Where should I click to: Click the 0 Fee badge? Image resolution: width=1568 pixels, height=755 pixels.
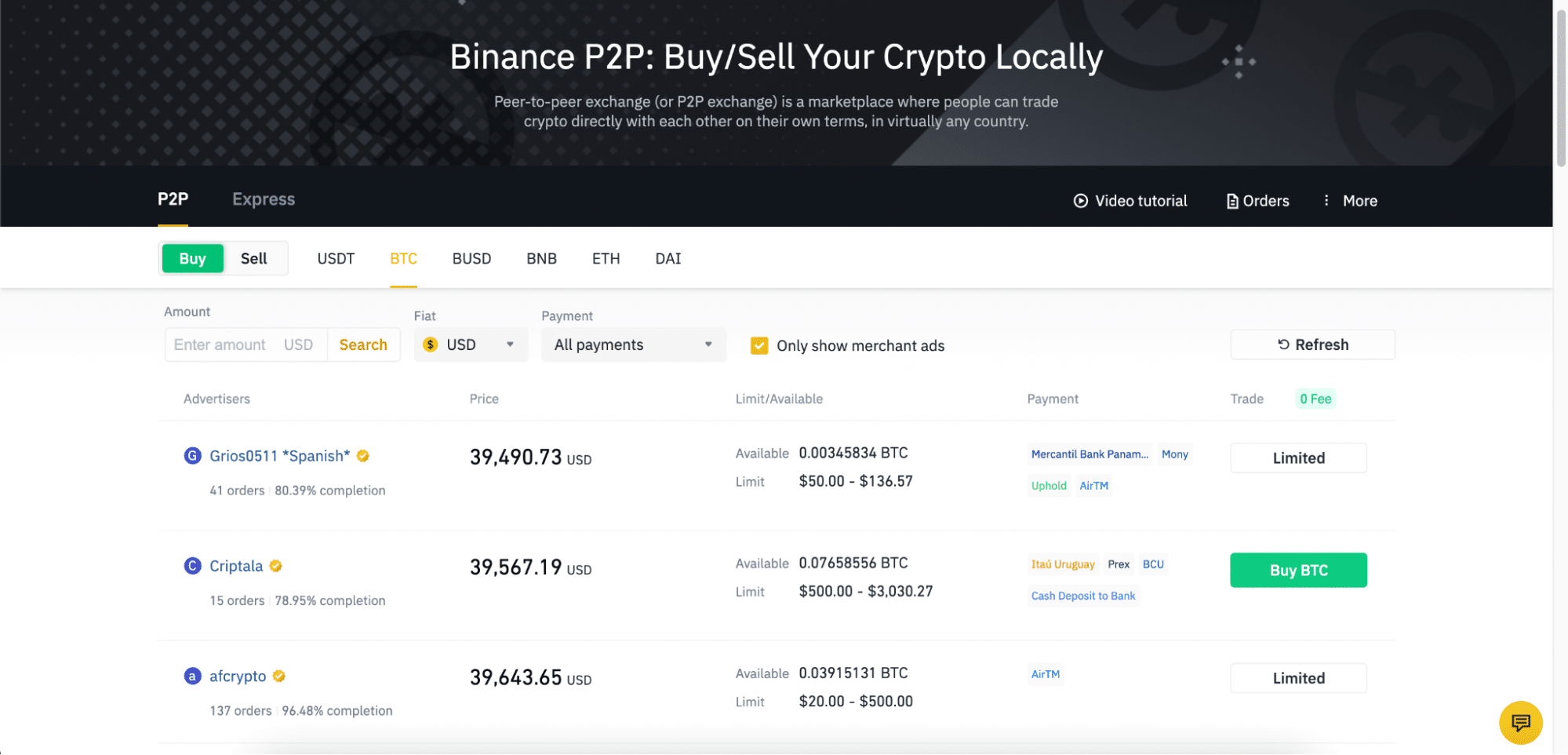click(1315, 399)
